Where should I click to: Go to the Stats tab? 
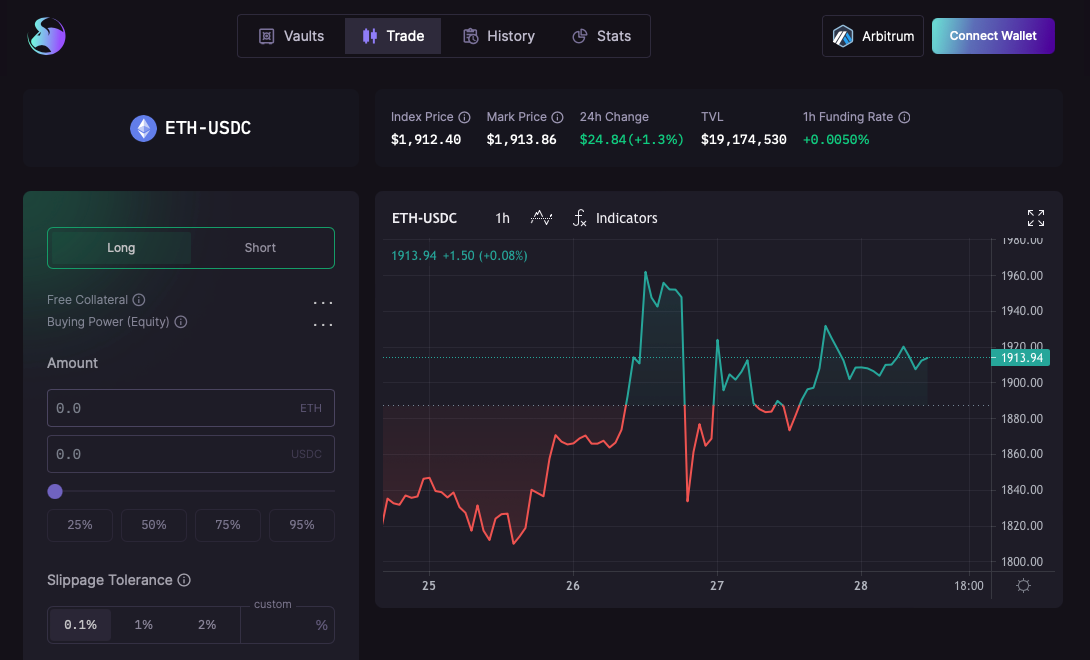click(601, 36)
